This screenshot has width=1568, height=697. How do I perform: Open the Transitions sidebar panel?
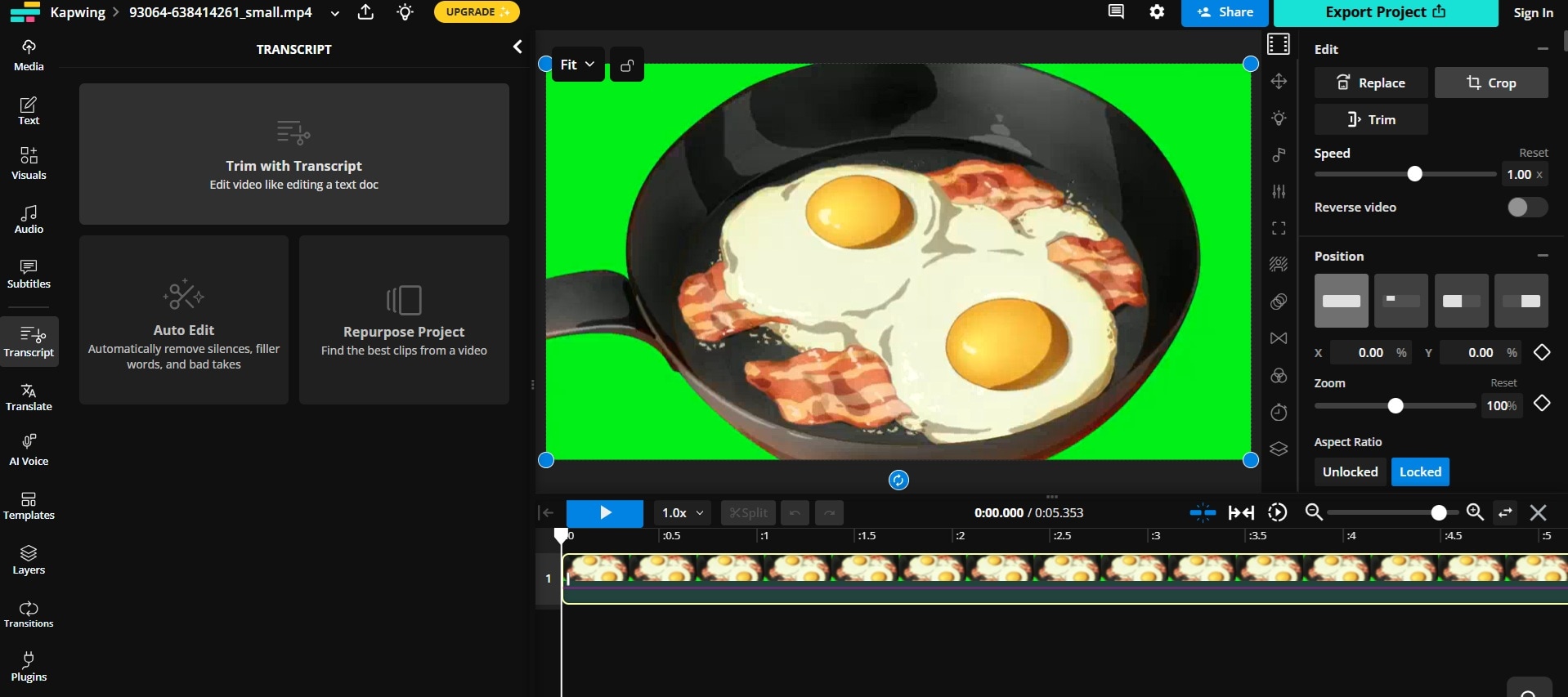29,614
